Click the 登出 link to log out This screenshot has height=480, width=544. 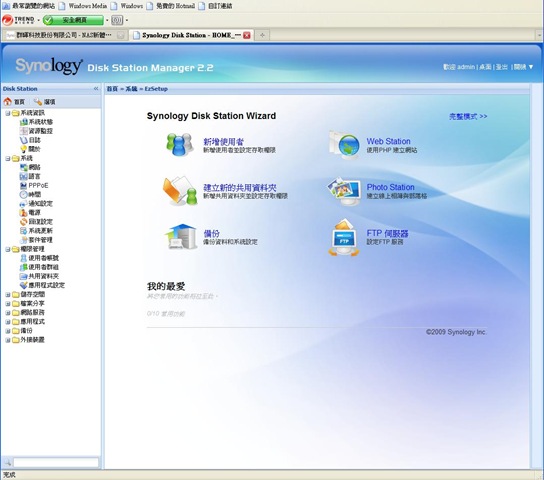point(501,67)
